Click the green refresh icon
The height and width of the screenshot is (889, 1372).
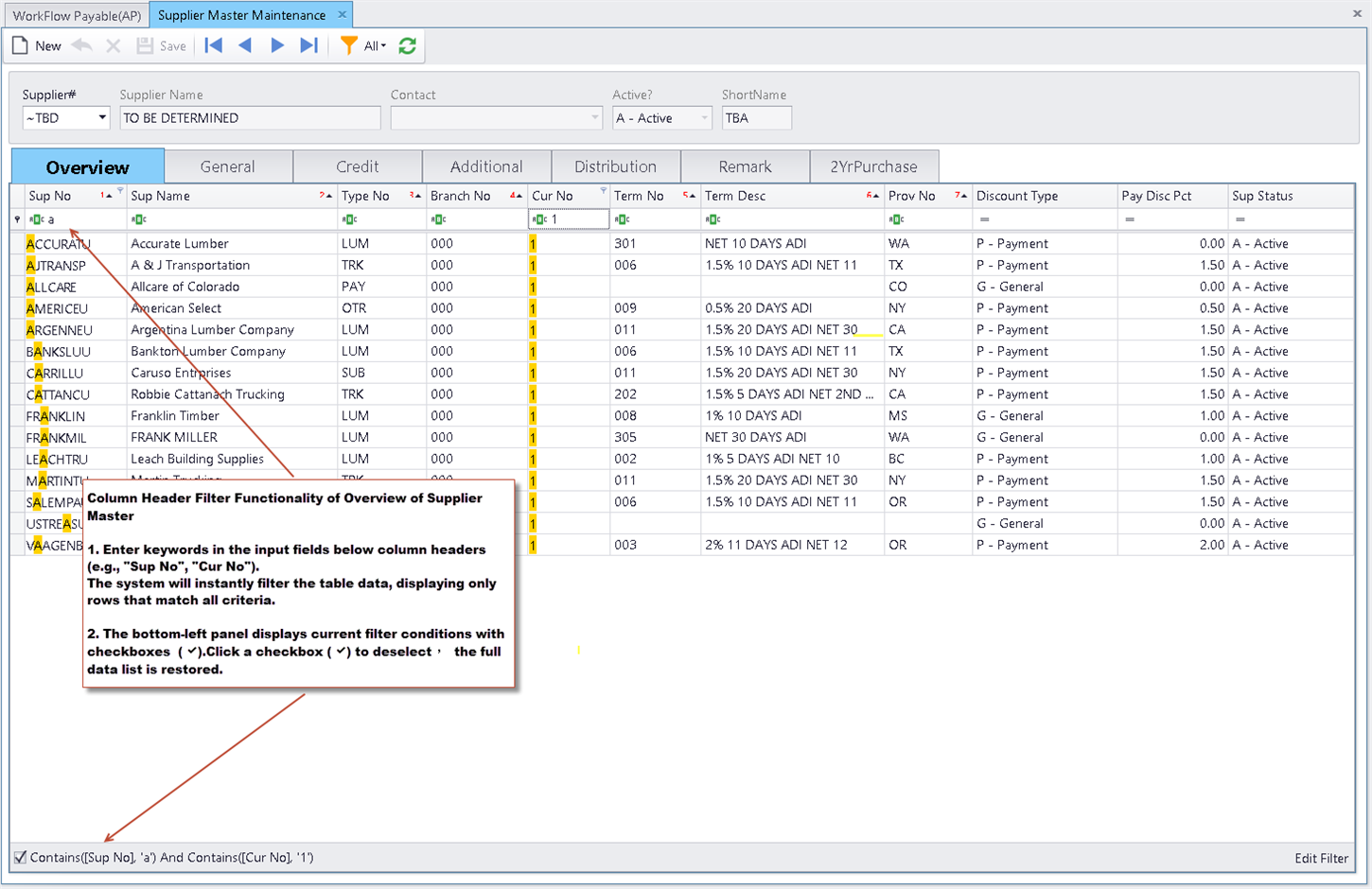408,45
